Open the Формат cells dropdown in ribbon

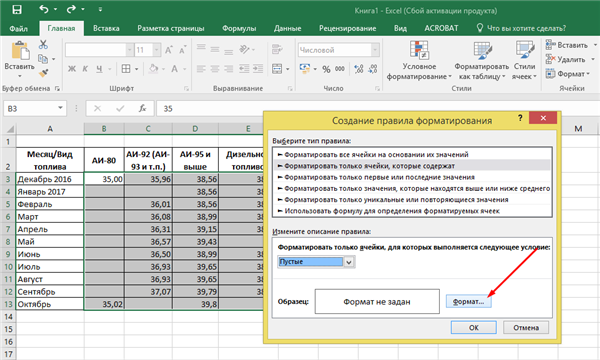568,73
